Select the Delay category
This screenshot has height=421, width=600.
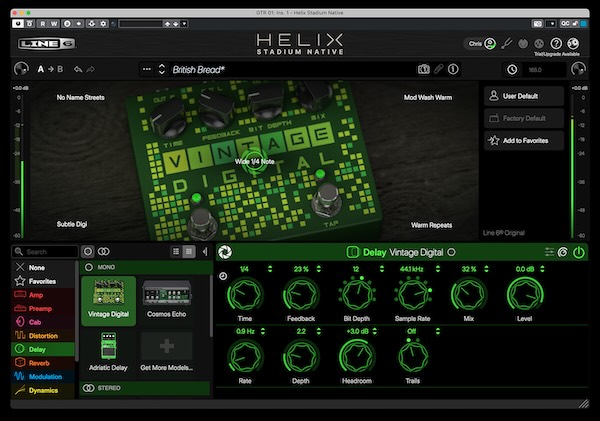pos(43,349)
